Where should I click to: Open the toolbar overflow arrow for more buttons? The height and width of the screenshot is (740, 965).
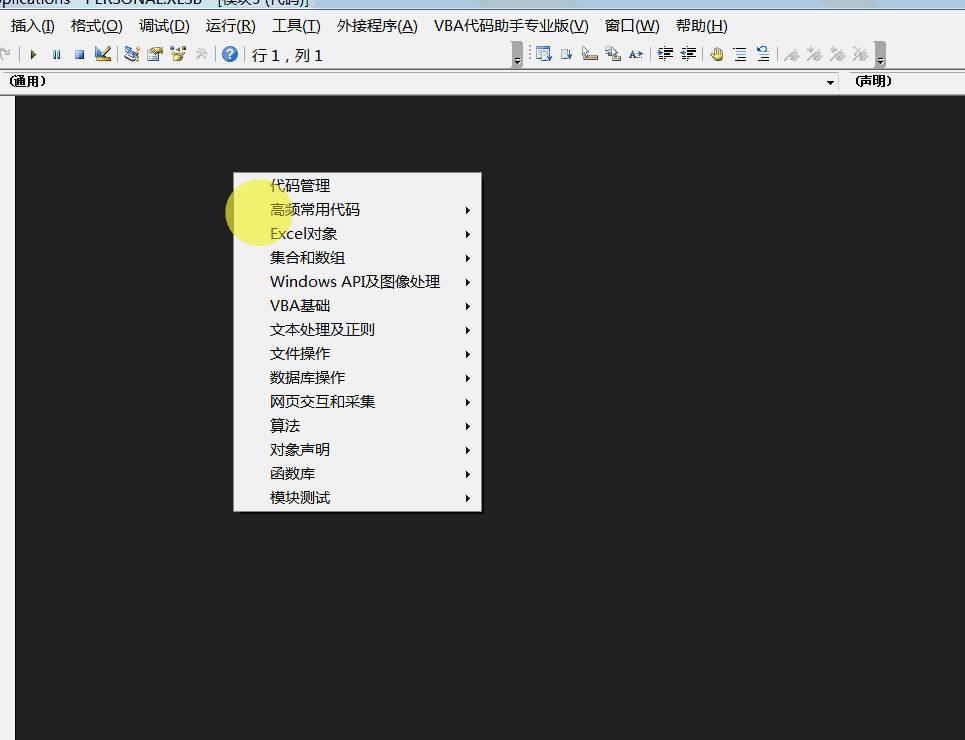879,58
